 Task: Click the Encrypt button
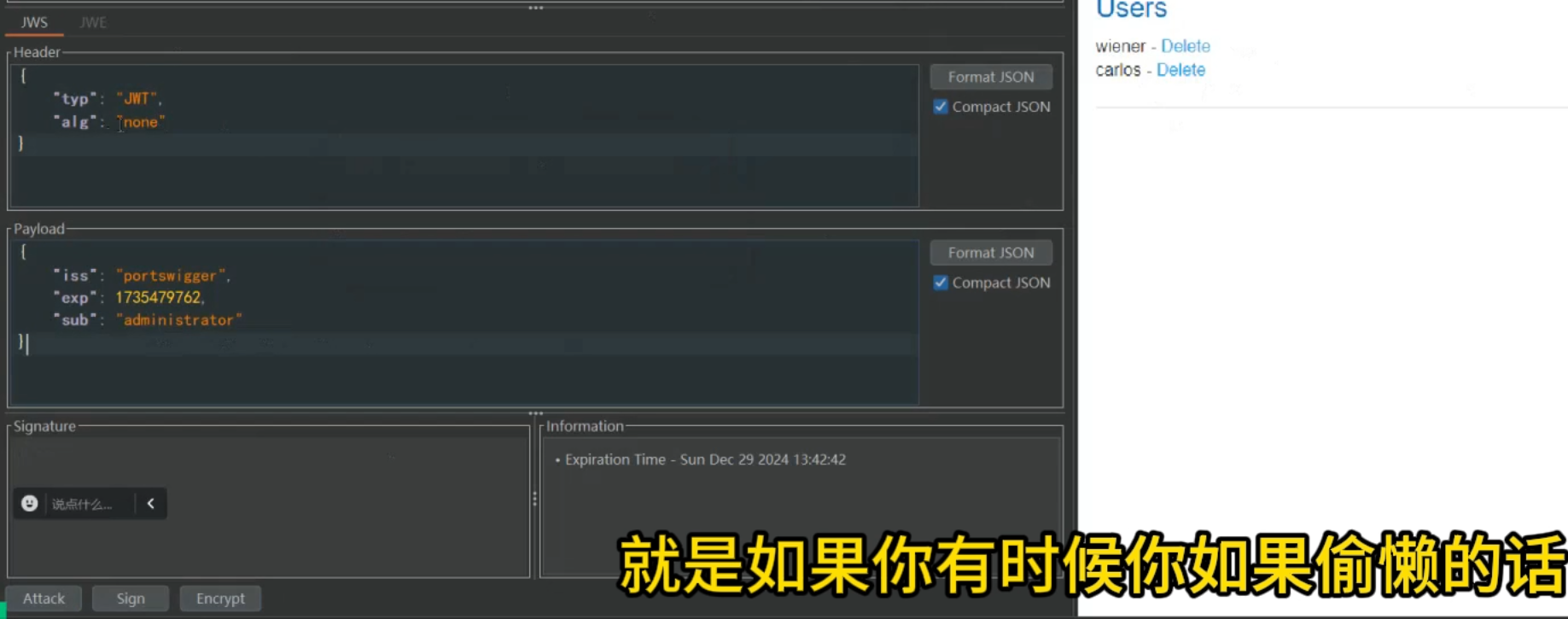click(x=220, y=599)
